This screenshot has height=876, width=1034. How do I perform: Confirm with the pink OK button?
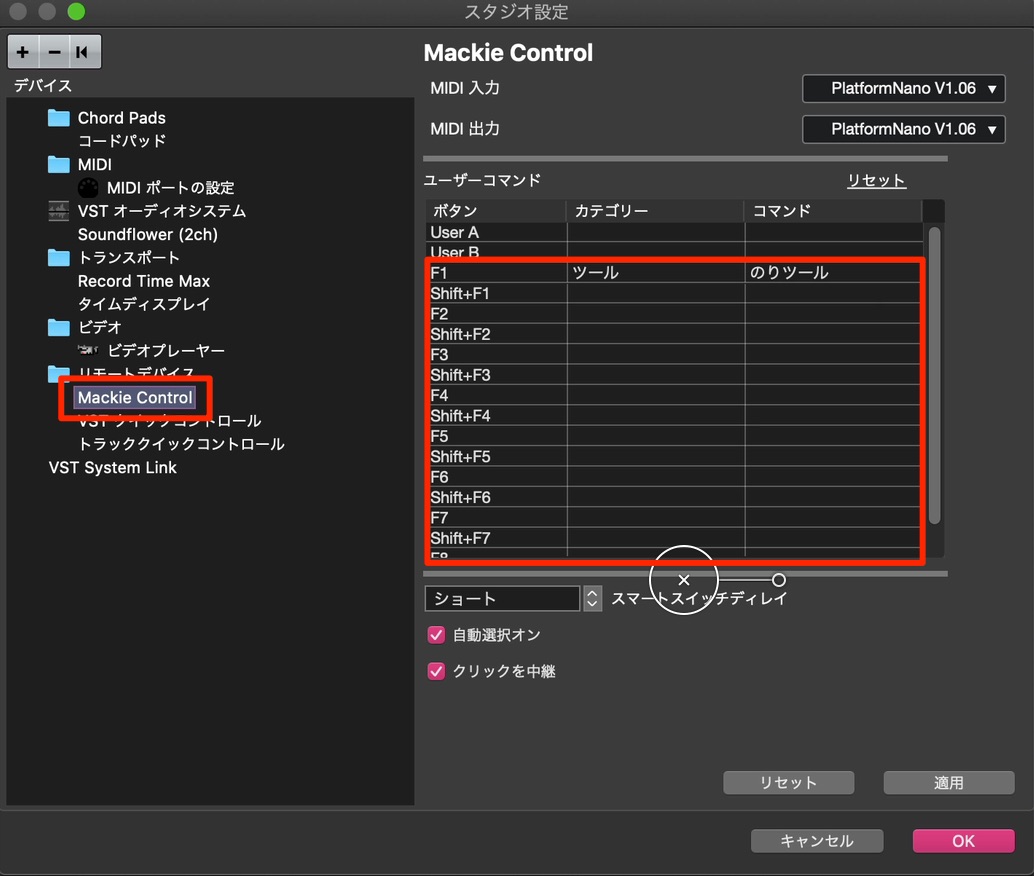(963, 841)
